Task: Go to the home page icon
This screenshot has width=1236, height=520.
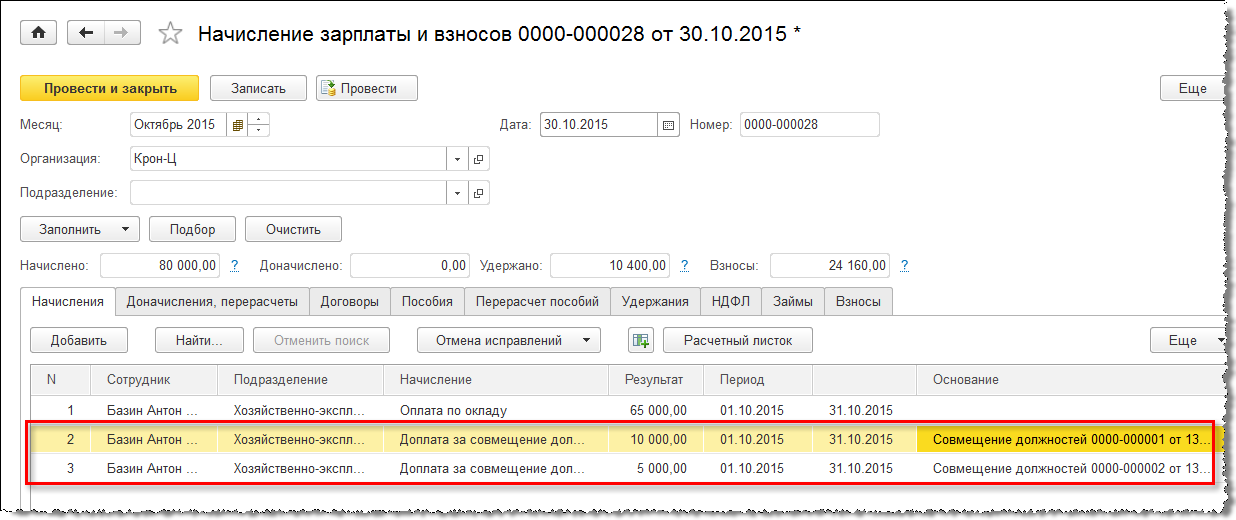Action: coord(39,33)
